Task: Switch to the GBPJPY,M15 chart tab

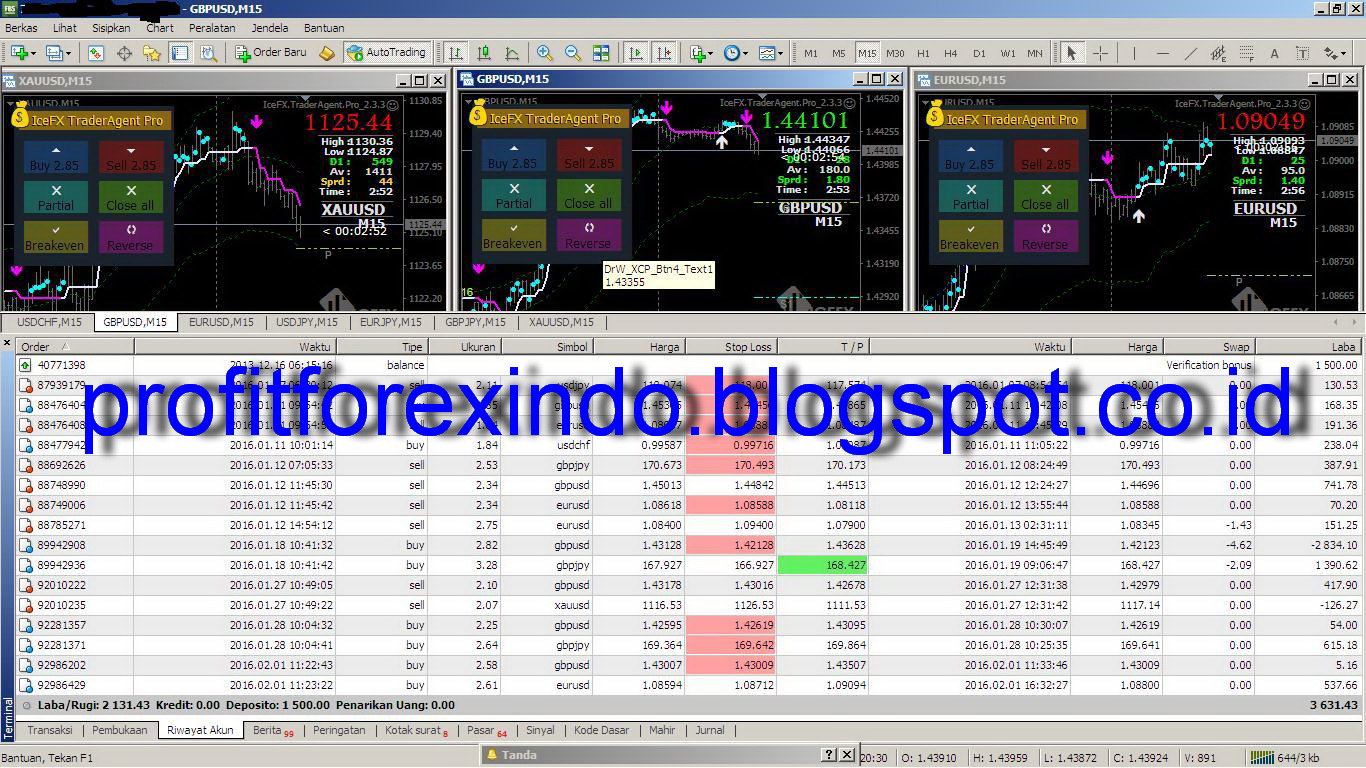Action: click(476, 322)
